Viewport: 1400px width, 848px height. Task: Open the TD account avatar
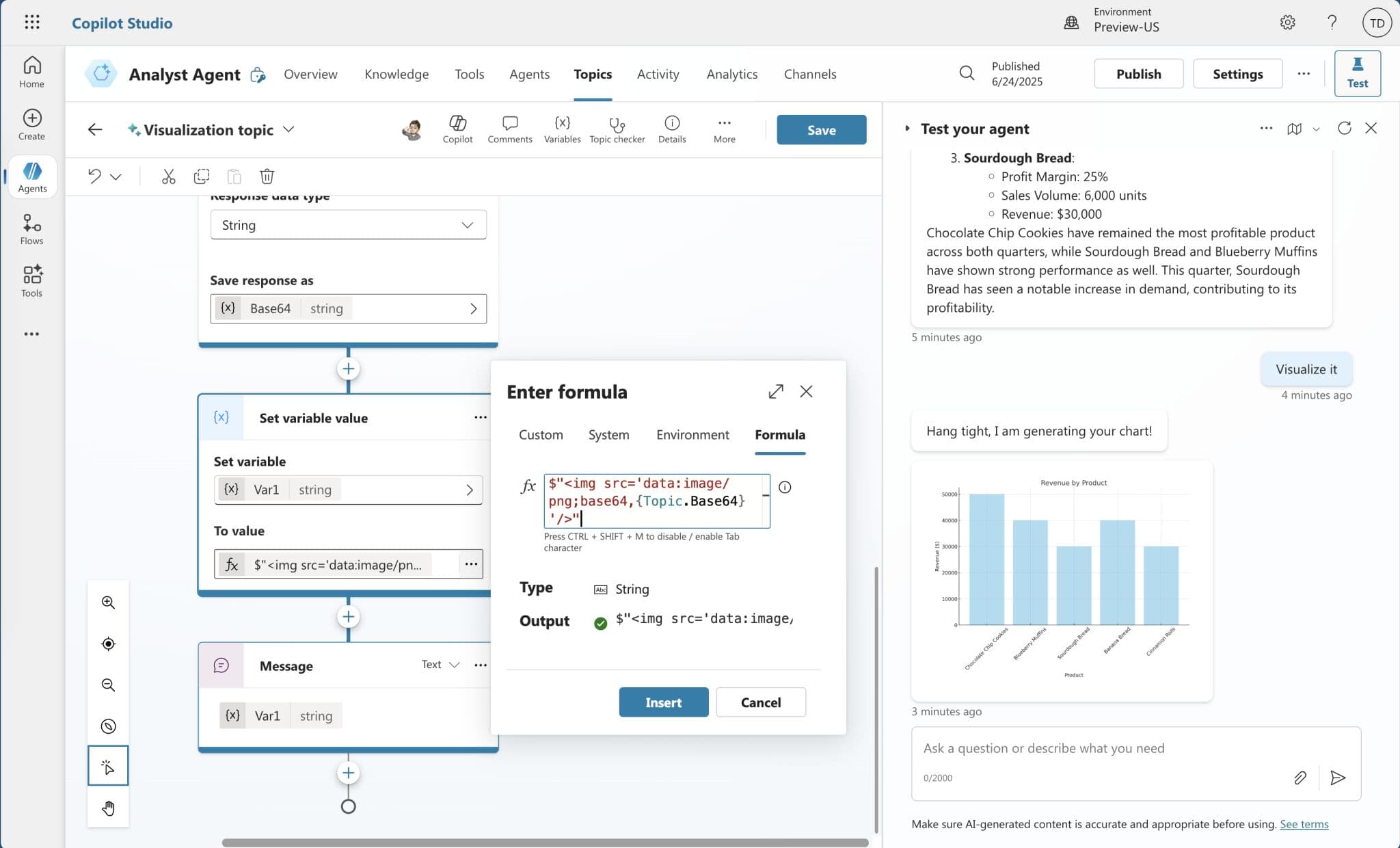pos(1377,23)
